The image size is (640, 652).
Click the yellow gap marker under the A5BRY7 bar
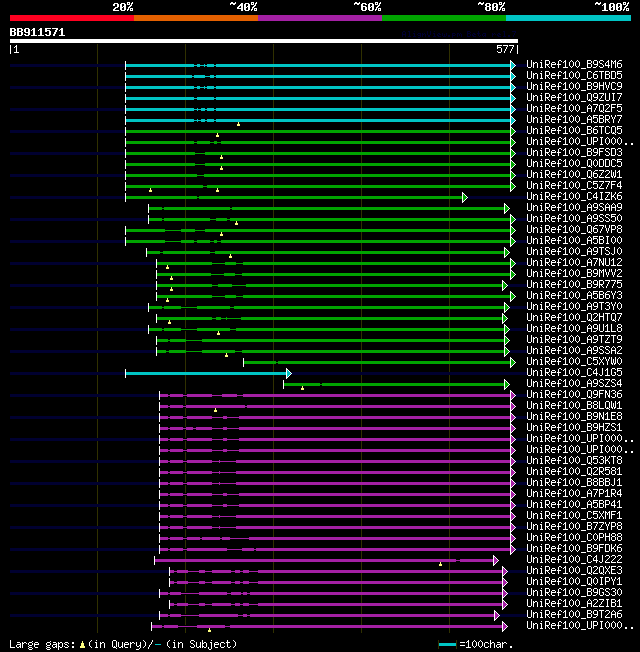click(x=238, y=124)
